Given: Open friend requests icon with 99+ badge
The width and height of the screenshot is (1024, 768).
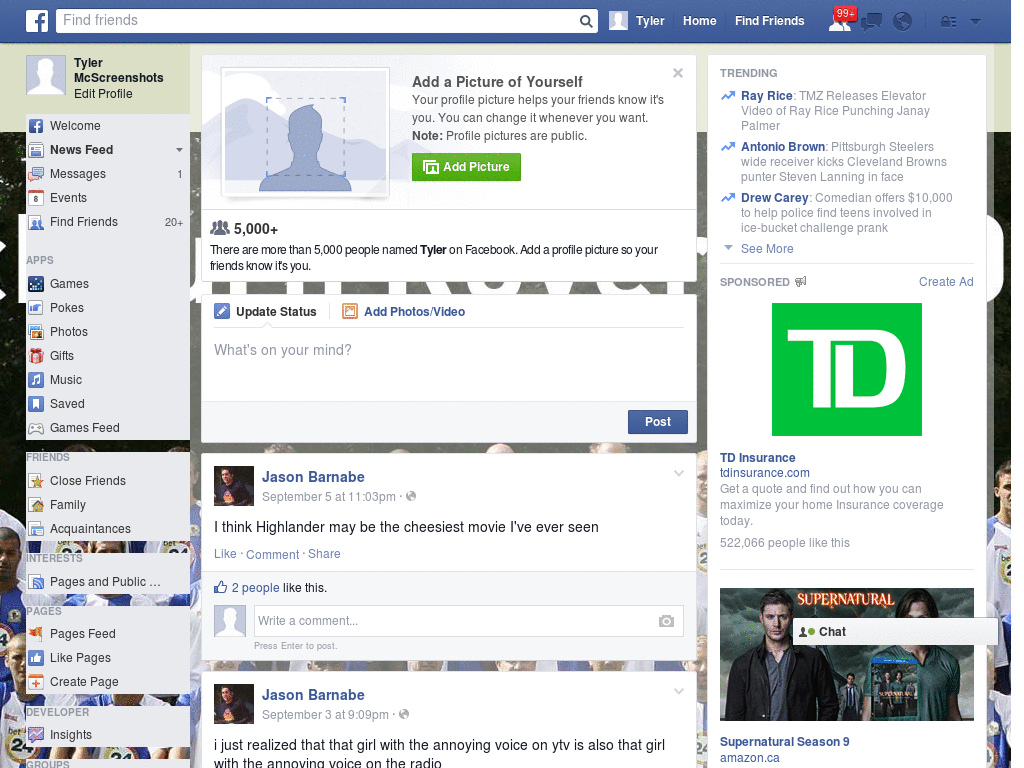Looking at the screenshot, I should coord(841,20).
